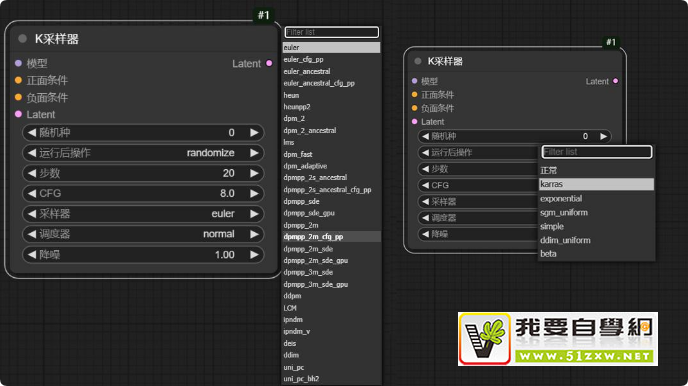
Task: Click the purple 模型 input socket on left node
Action: [x=18, y=63]
